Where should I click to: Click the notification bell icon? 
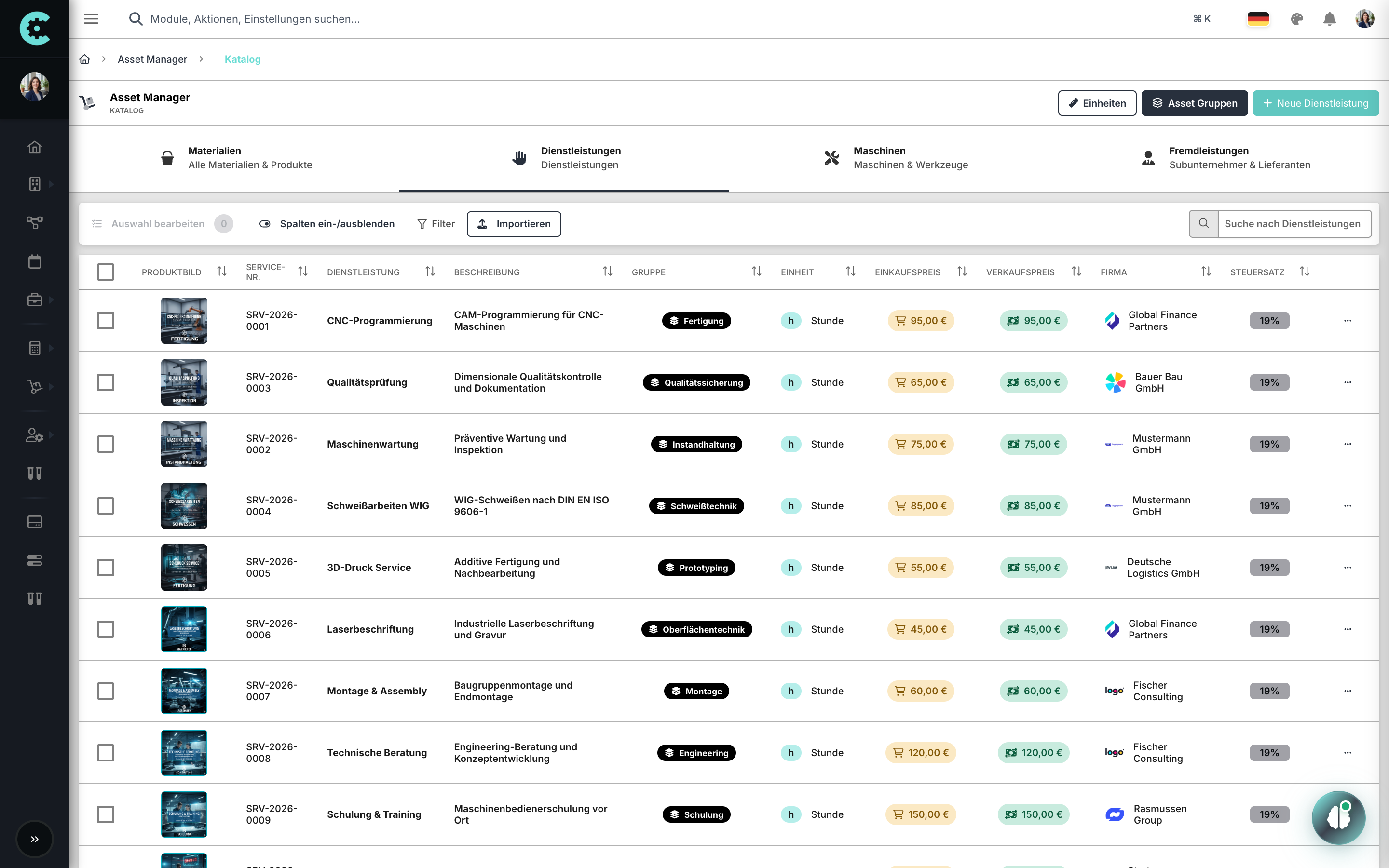tap(1329, 19)
